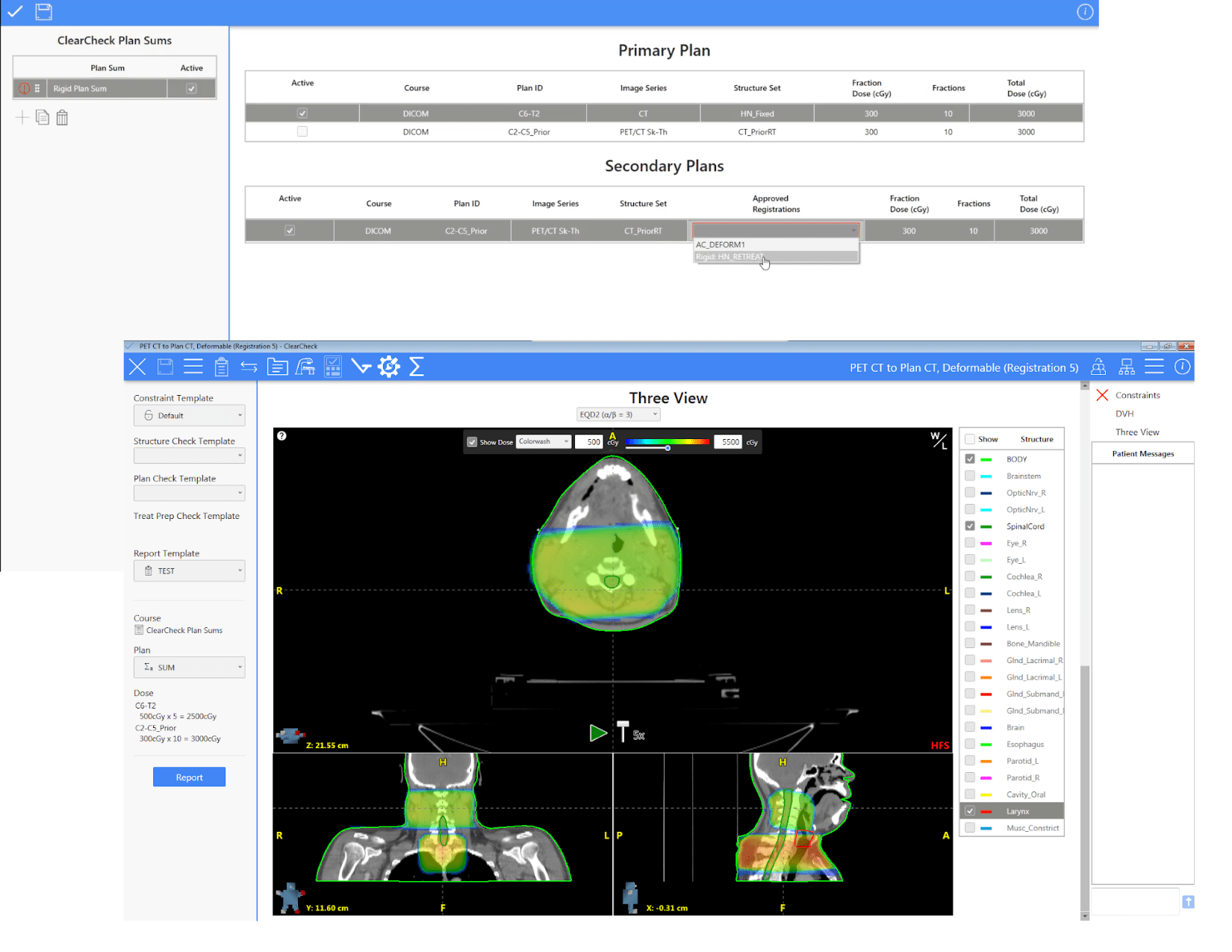Viewport: 1232px width, 952px height.
Task: Add a new plan sum with the plus icon
Action: [22, 117]
